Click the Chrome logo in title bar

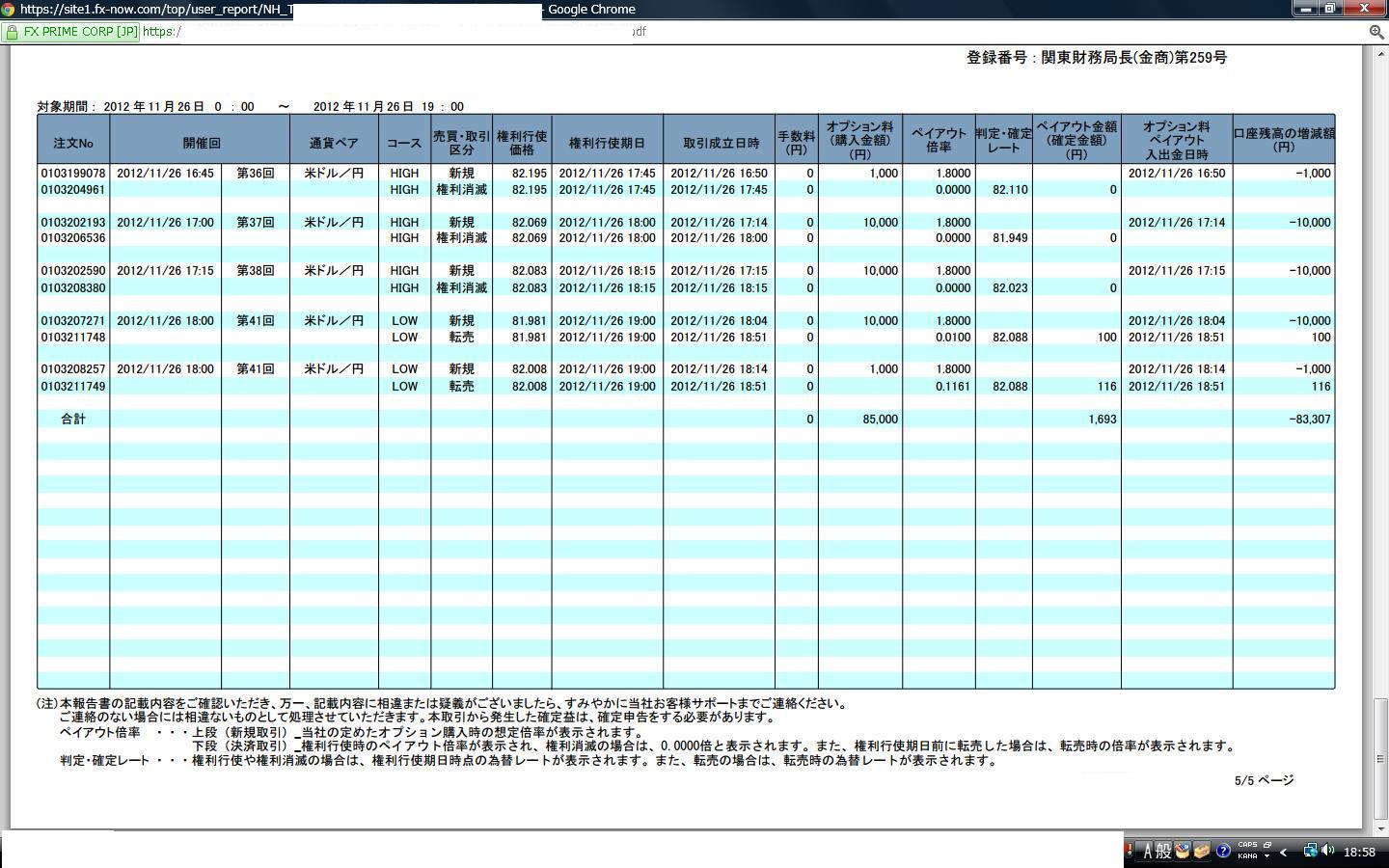click(x=8, y=10)
